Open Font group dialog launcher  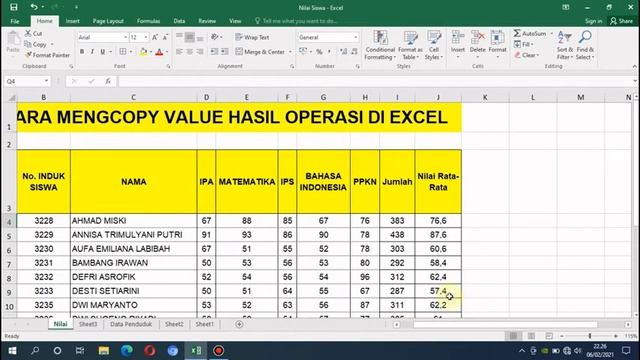(168, 66)
